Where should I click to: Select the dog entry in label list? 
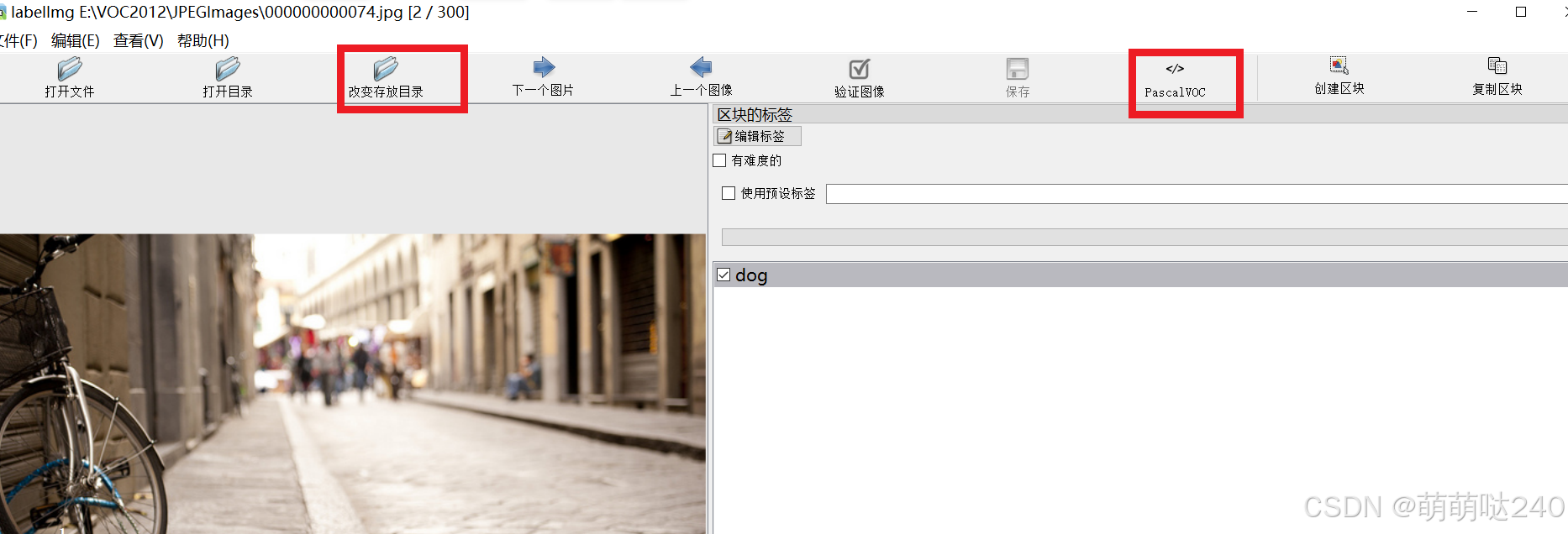(752, 275)
